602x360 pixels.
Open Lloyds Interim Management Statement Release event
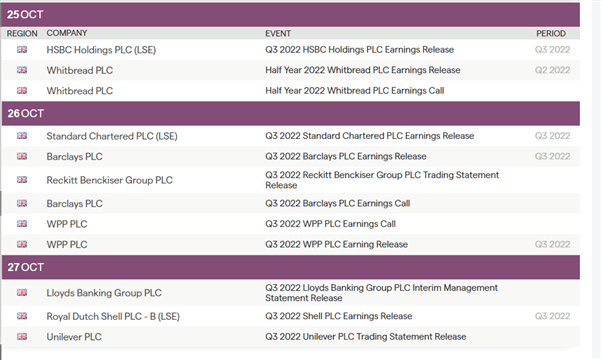pos(382,293)
